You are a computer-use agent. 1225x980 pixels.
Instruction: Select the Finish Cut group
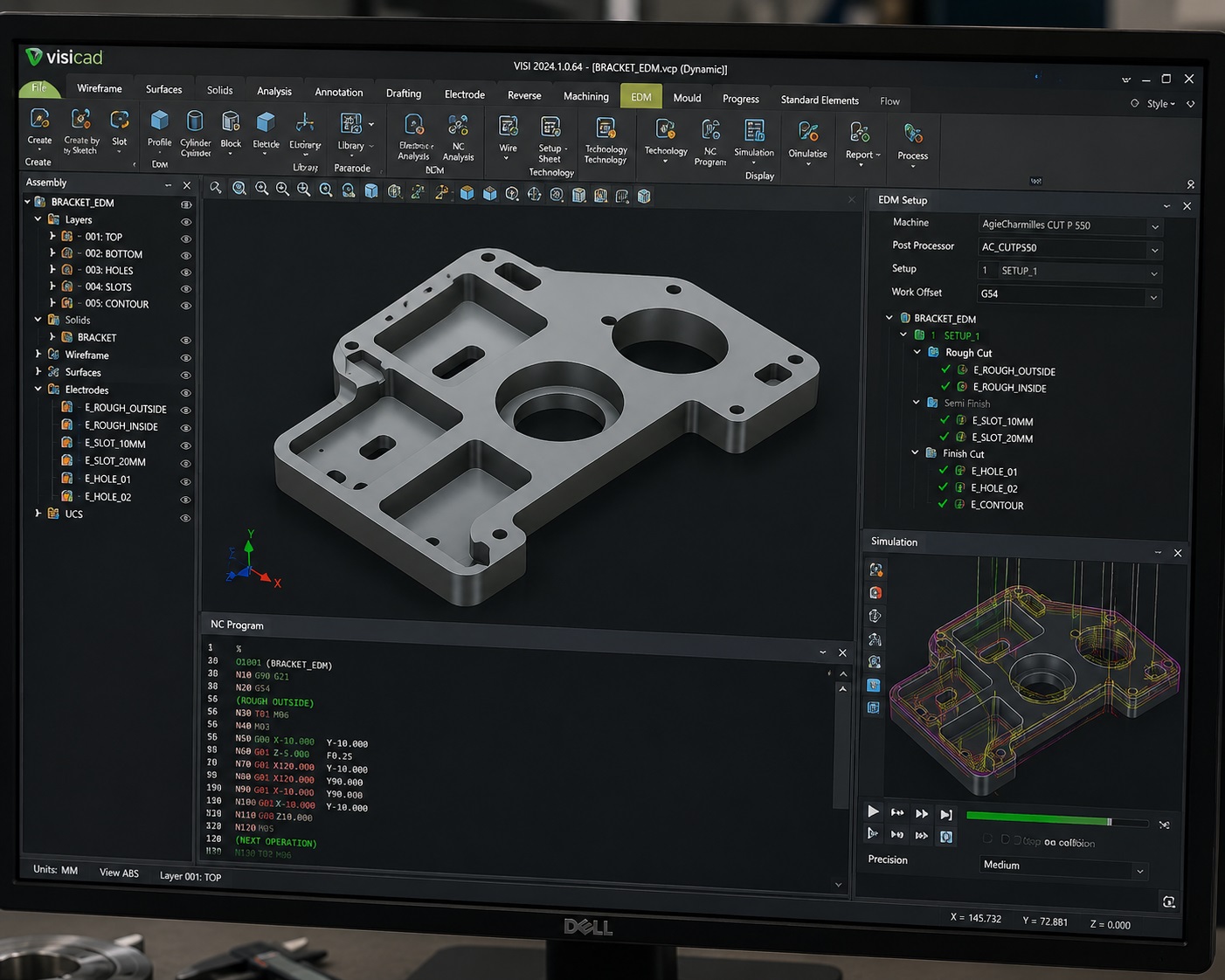963,453
